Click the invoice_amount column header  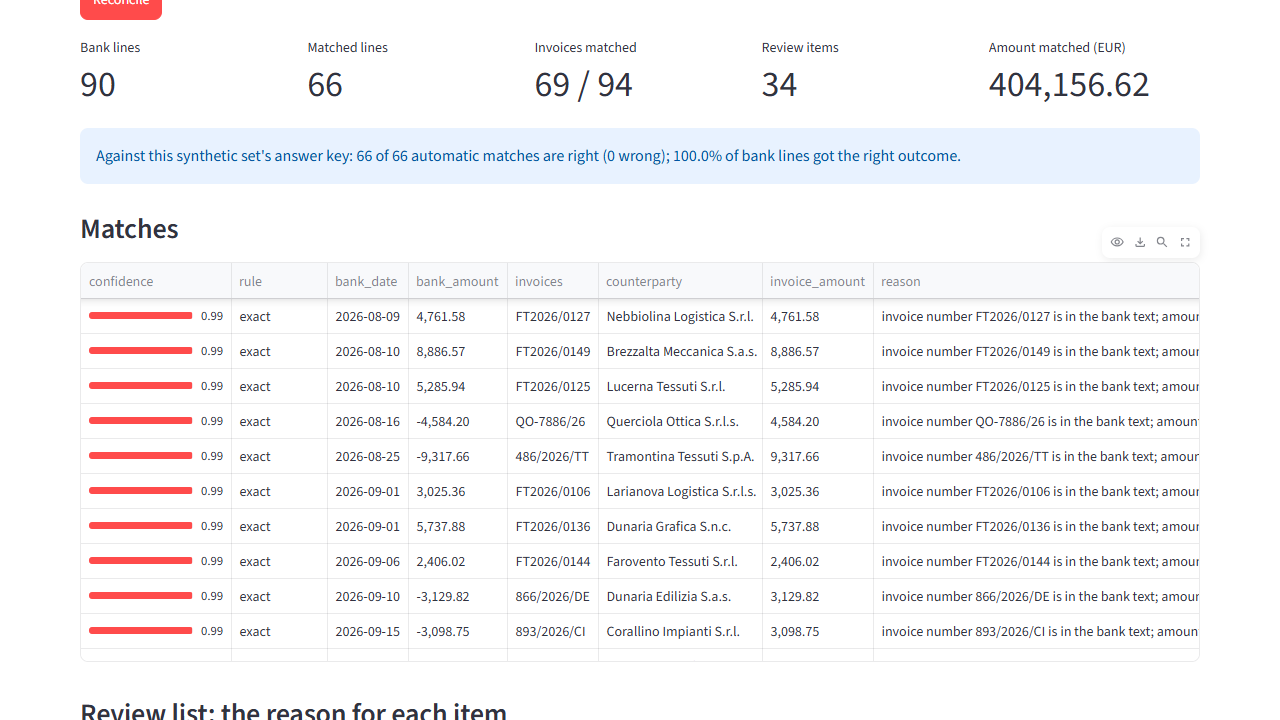point(817,281)
